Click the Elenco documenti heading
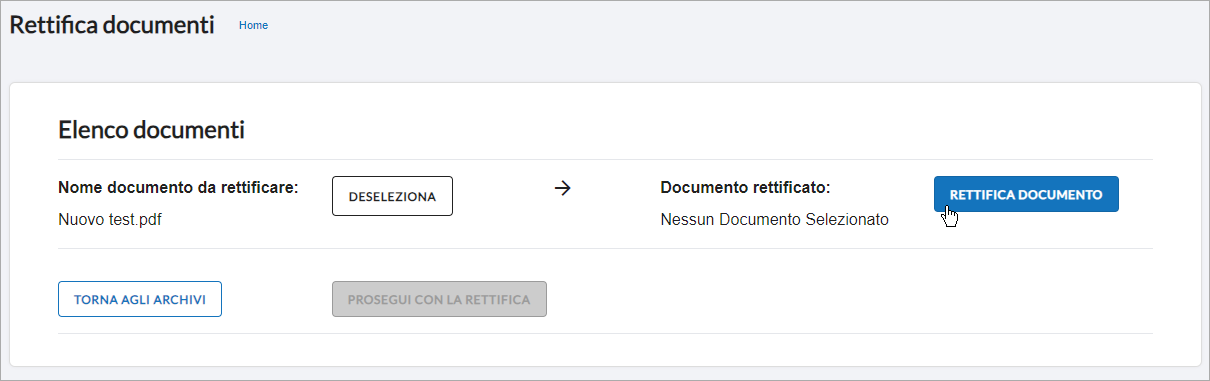 tap(151, 129)
